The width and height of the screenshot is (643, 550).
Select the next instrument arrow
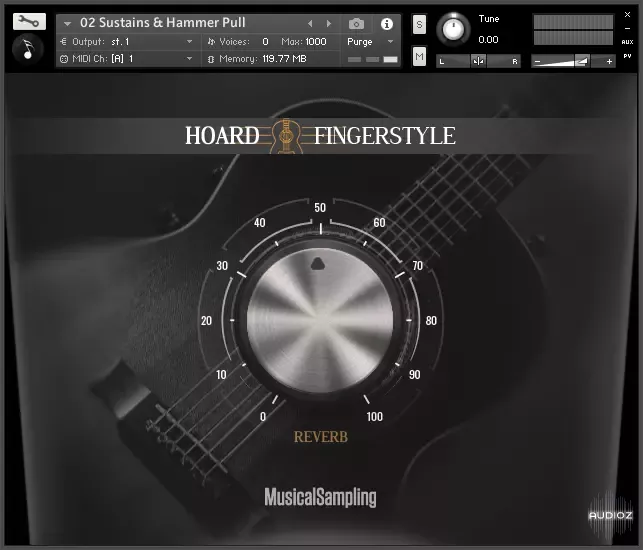coord(328,24)
